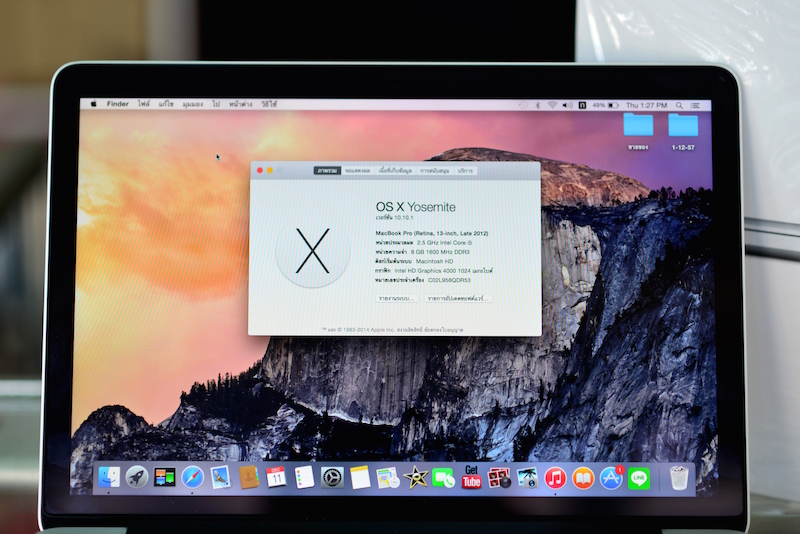The height and width of the screenshot is (534, 800).
Task: Select the left desktop folder
Action: (x=638, y=132)
